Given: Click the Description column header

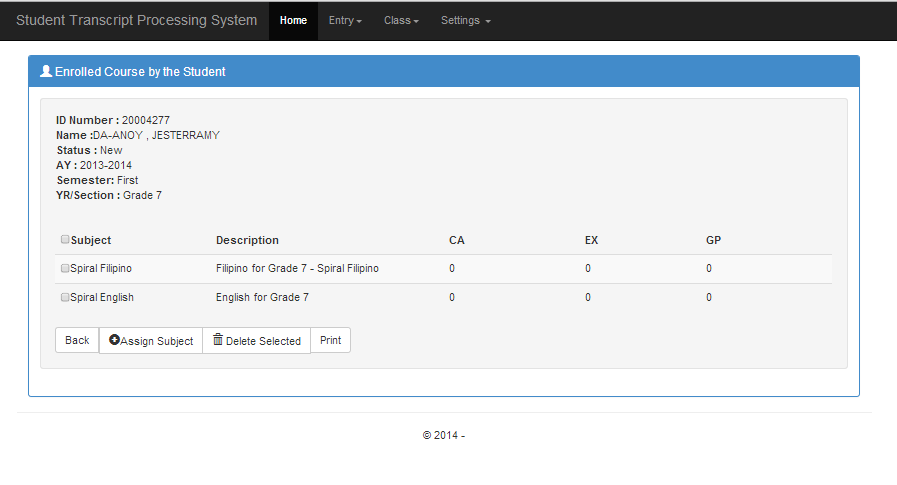Looking at the screenshot, I should coord(247,240).
